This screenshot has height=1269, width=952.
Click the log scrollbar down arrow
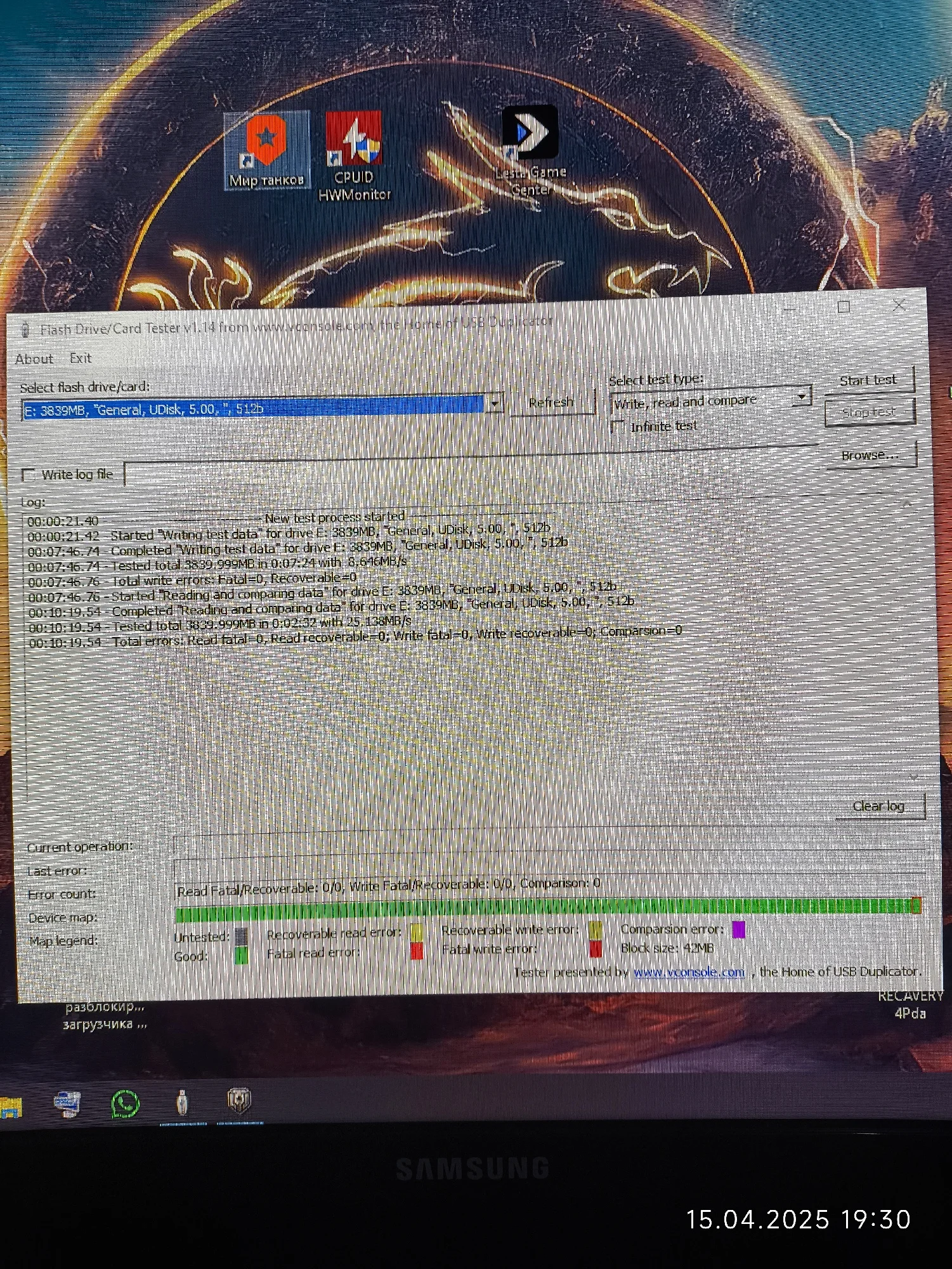click(913, 777)
